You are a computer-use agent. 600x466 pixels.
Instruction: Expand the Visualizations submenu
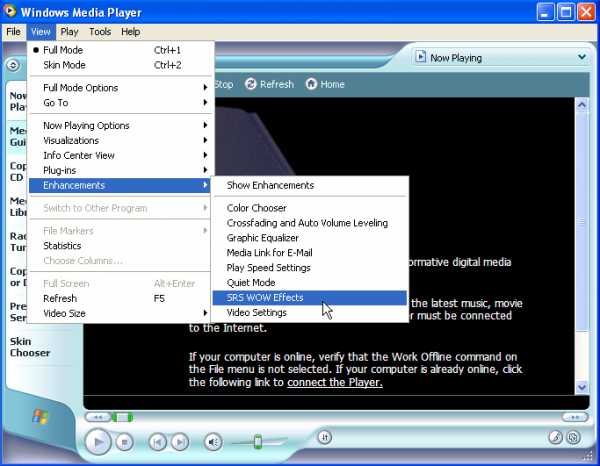coord(120,140)
